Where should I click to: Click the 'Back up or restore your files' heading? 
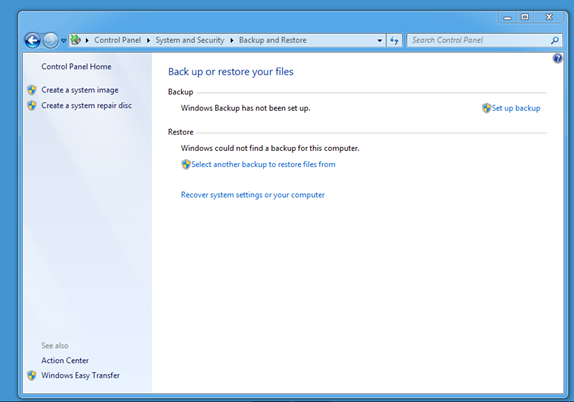tap(231, 72)
